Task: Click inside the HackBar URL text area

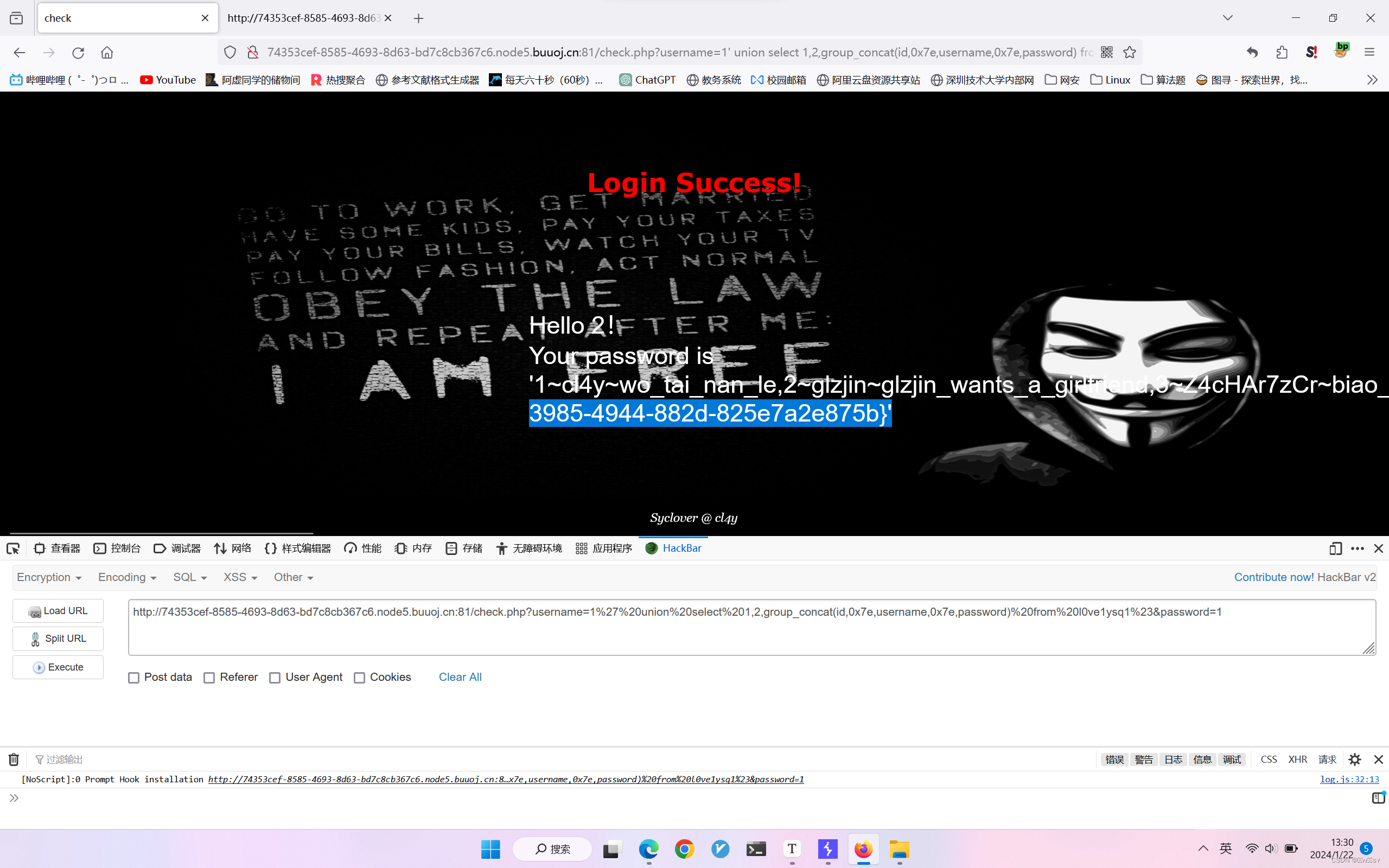Action: 752,628
